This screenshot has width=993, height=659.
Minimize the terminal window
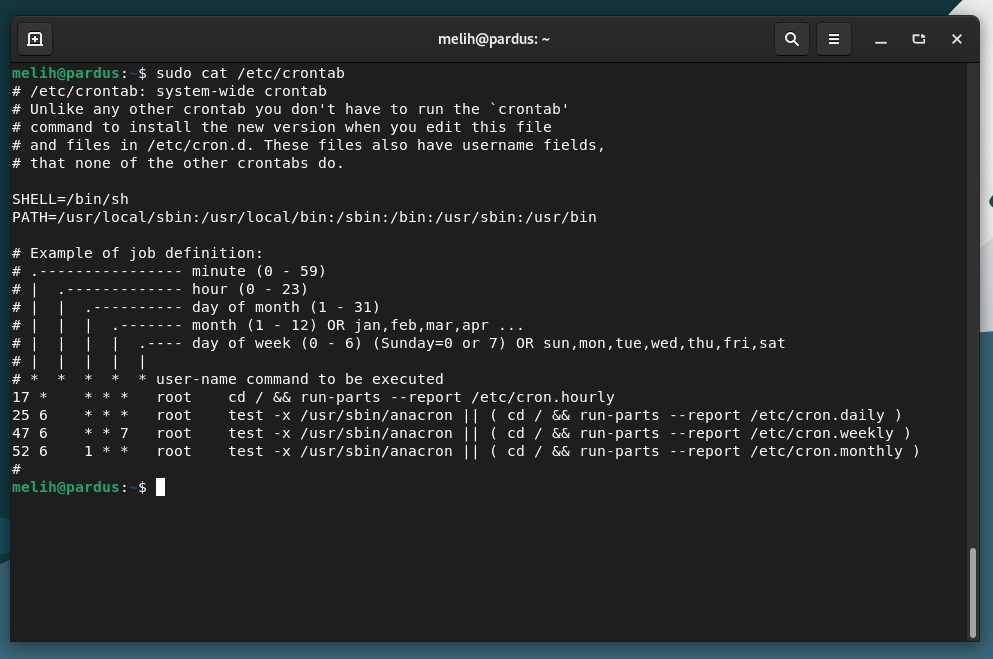click(880, 39)
